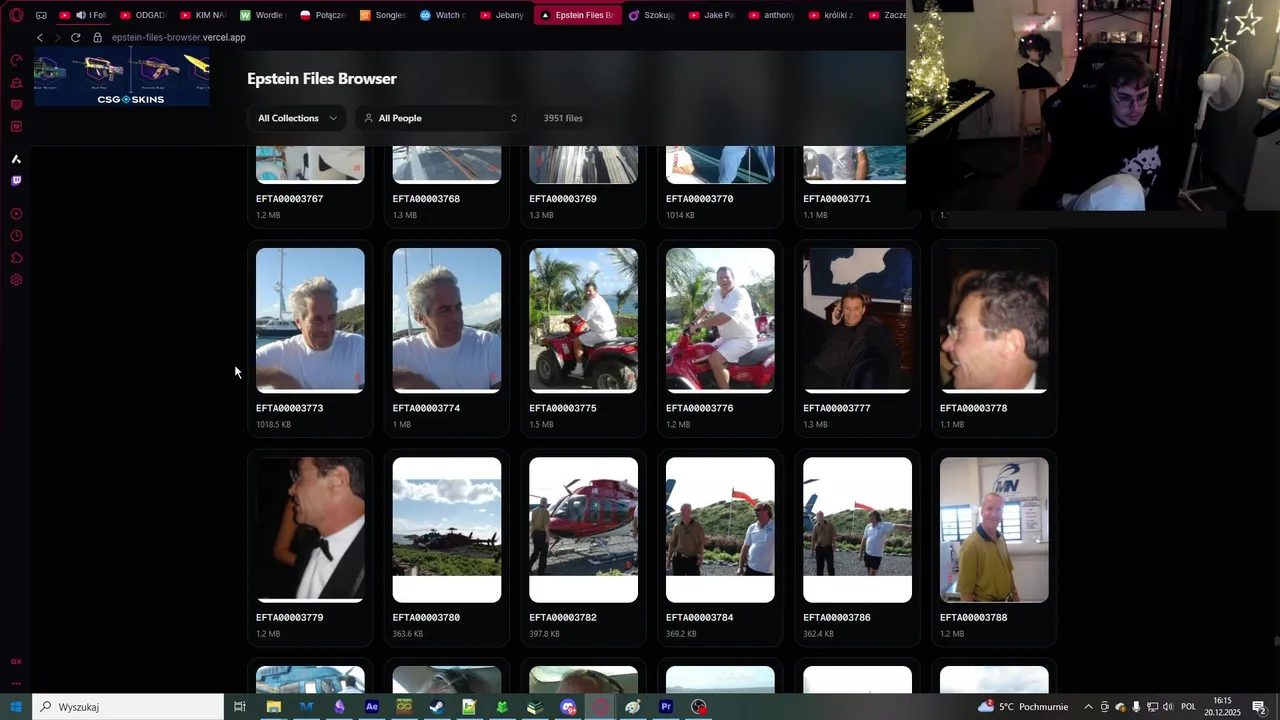Viewport: 1280px width, 720px height.
Task: Open Discord from the taskbar
Action: [568, 707]
